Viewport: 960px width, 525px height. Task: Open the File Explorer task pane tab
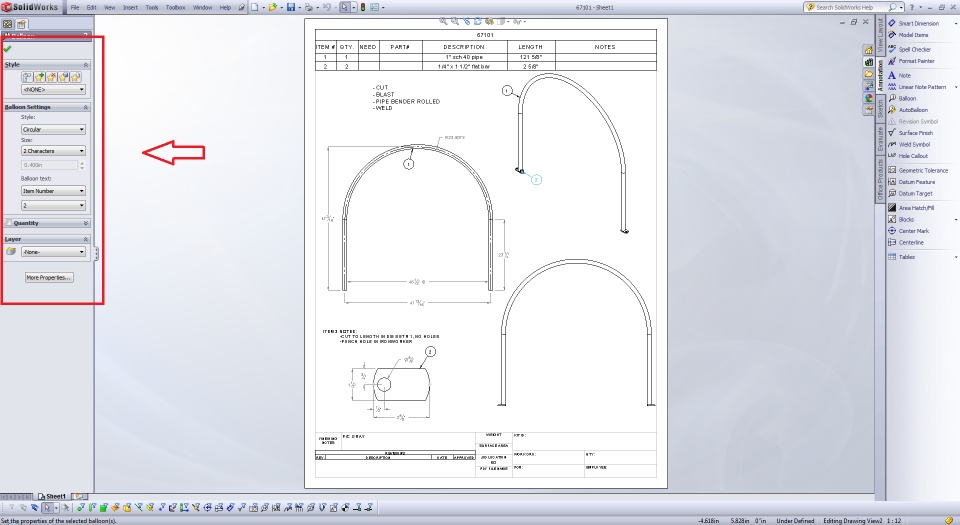coord(868,74)
